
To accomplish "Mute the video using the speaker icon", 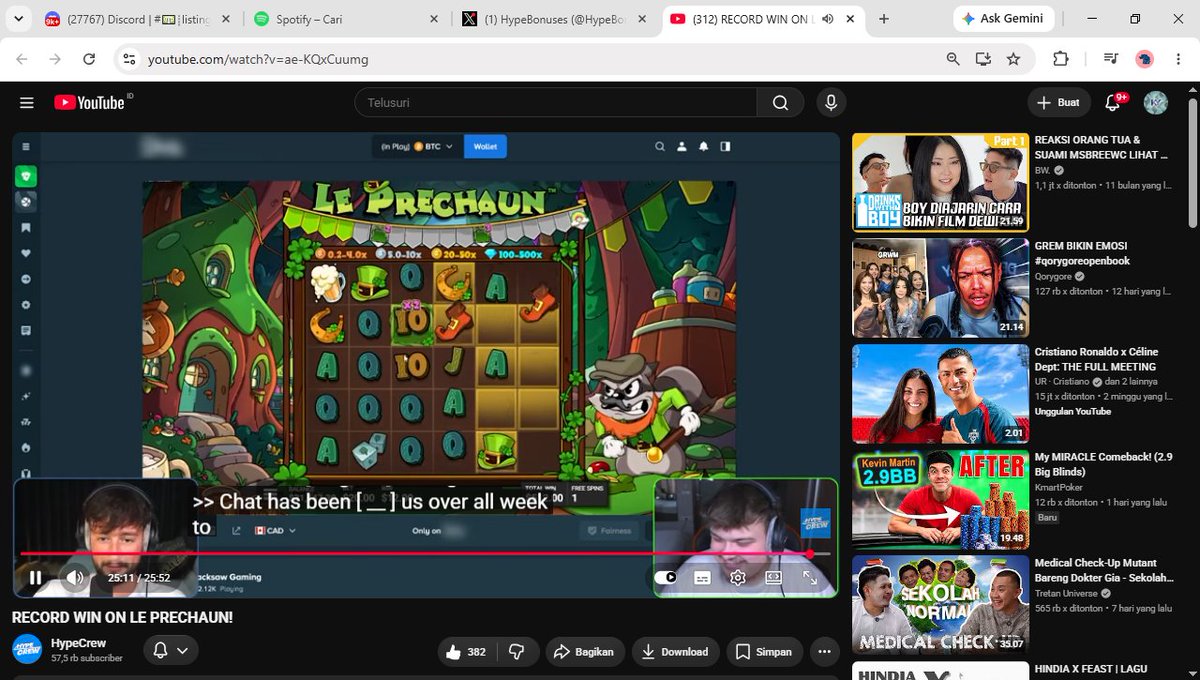I will [x=75, y=577].
